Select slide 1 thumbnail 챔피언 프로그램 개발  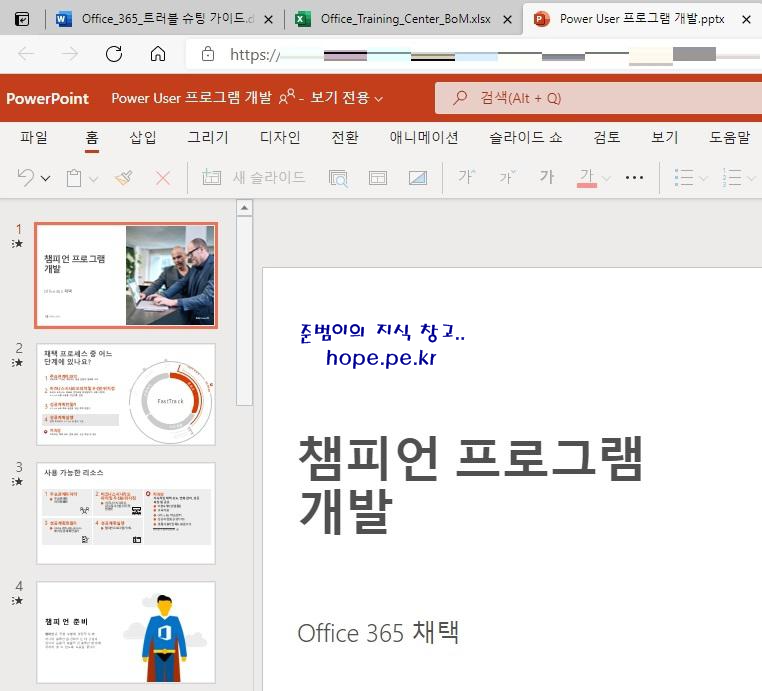126,276
